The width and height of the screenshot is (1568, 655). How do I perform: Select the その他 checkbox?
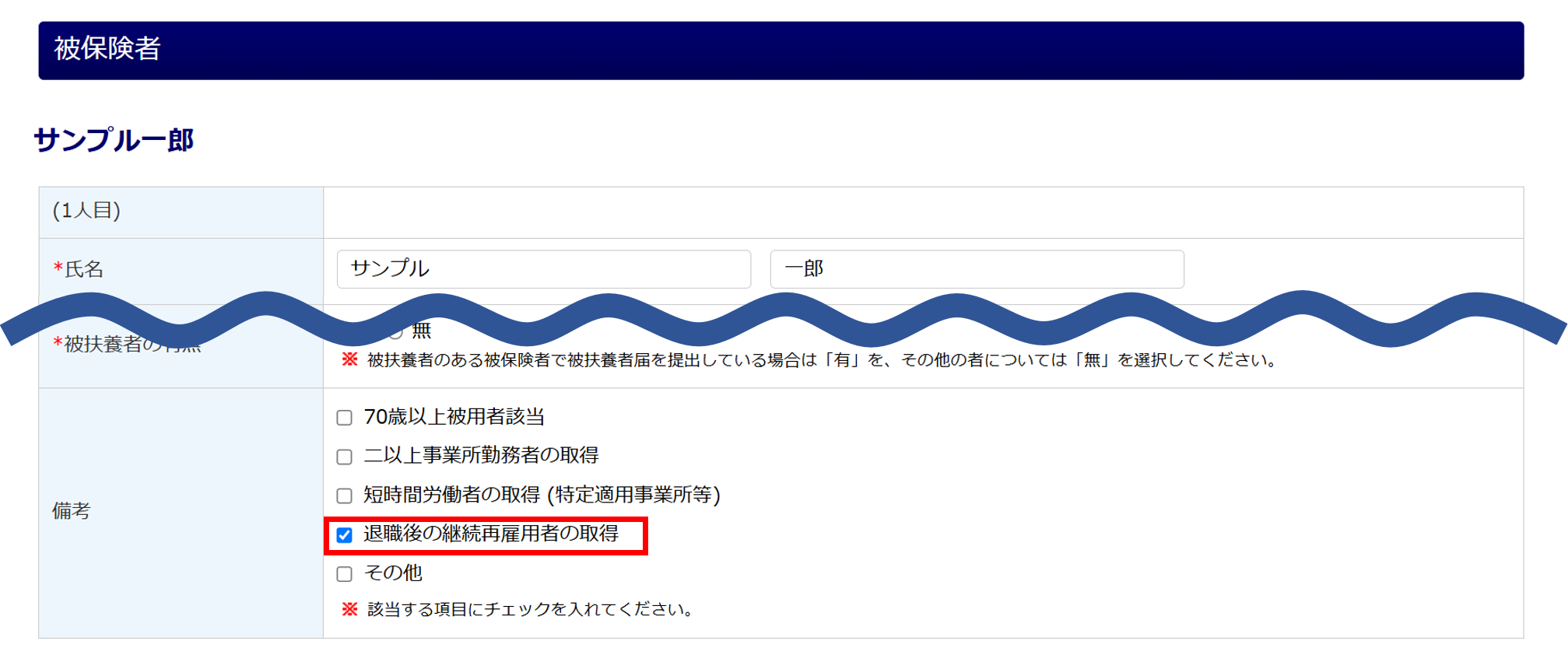[344, 574]
